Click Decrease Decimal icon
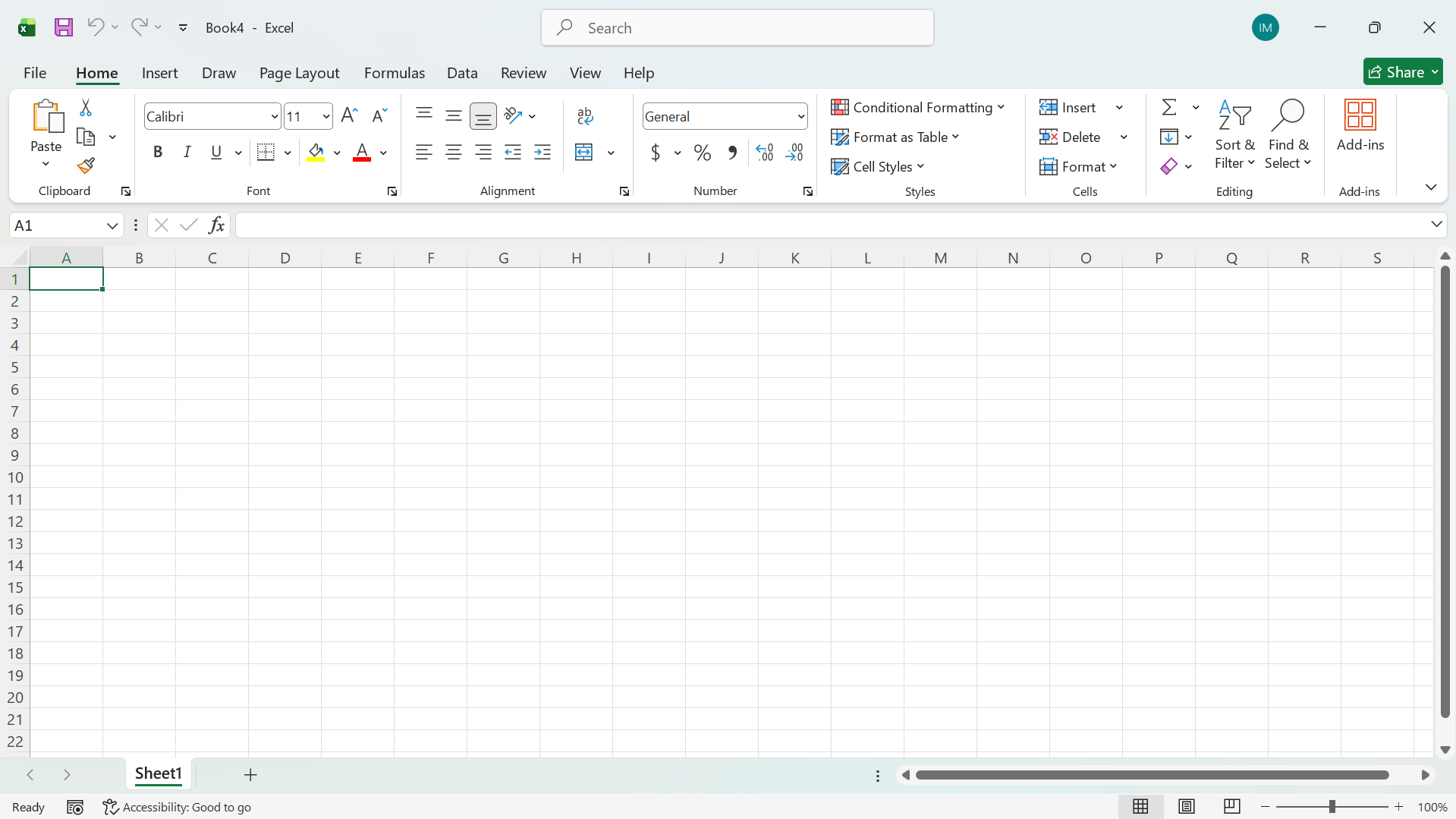This screenshot has width=1456, height=819. pos(794,153)
